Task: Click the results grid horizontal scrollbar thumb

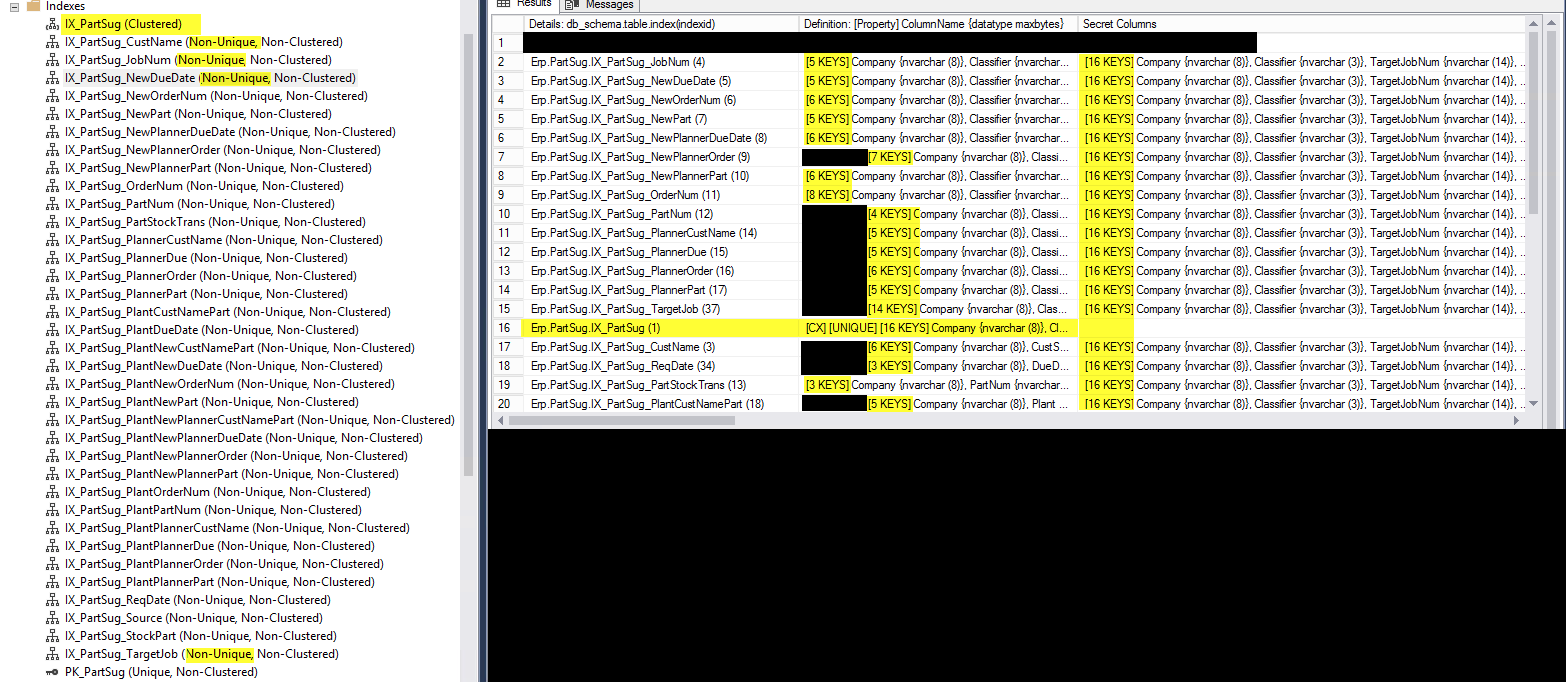Action: click(x=622, y=421)
